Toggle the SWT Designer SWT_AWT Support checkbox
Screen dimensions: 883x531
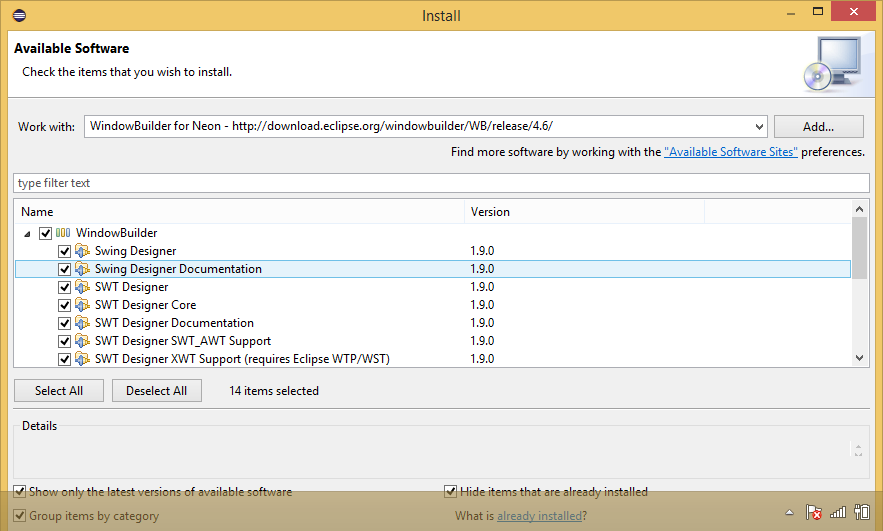pos(64,341)
